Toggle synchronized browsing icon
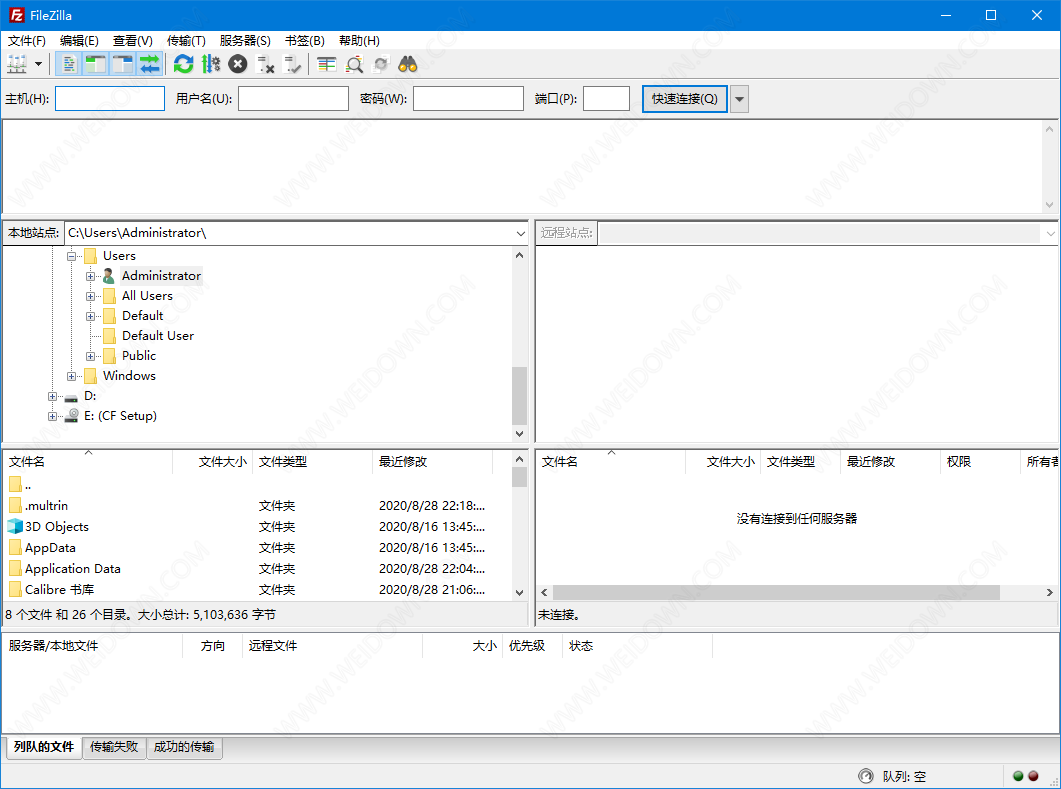1061x789 pixels. coord(381,64)
